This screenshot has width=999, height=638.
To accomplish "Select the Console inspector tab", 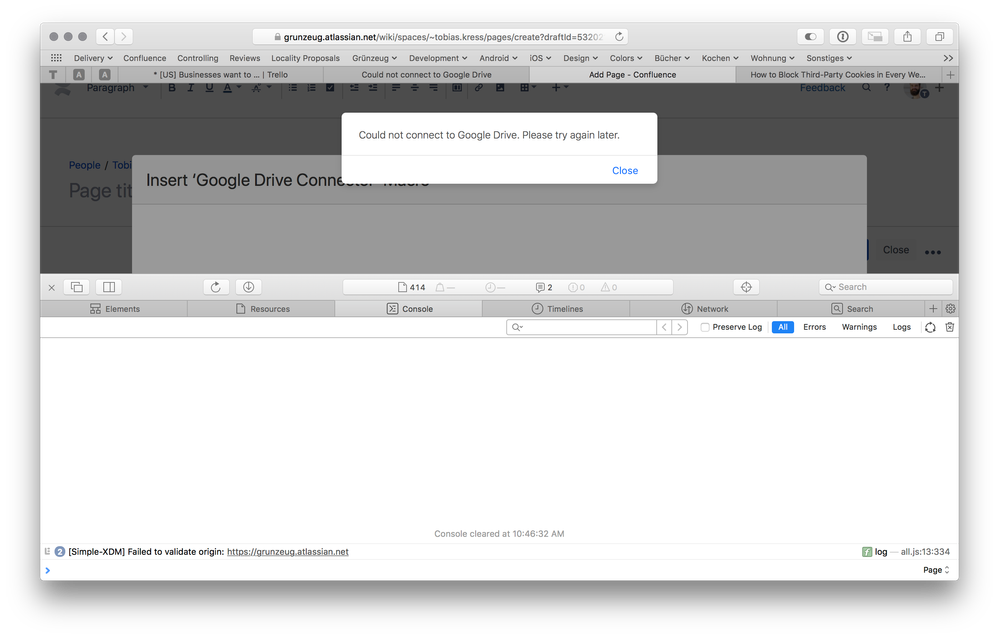I will tap(409, 308).
